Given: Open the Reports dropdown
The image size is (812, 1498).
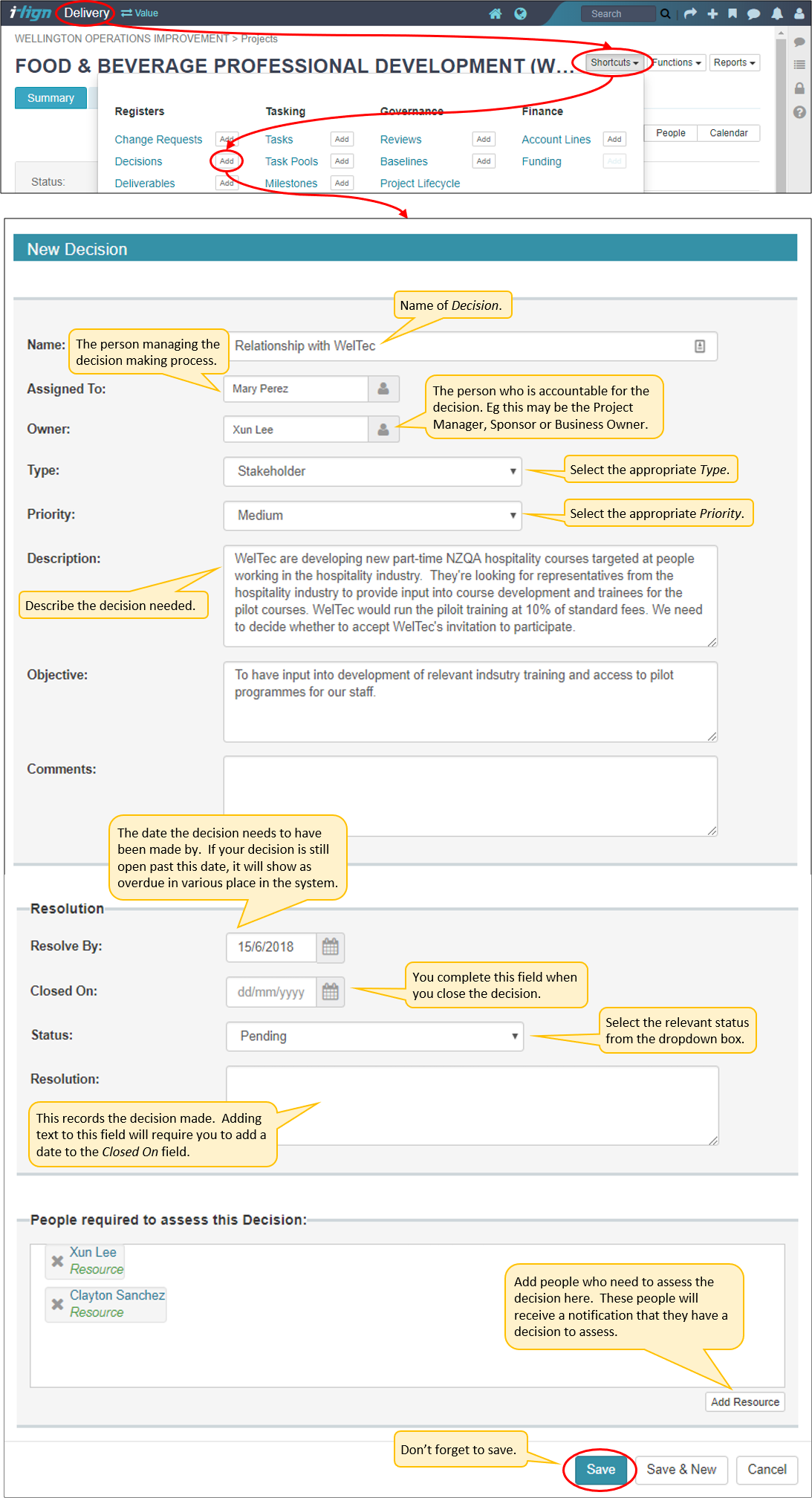Looking at the screenshot, I should click(x=734, y=62).
